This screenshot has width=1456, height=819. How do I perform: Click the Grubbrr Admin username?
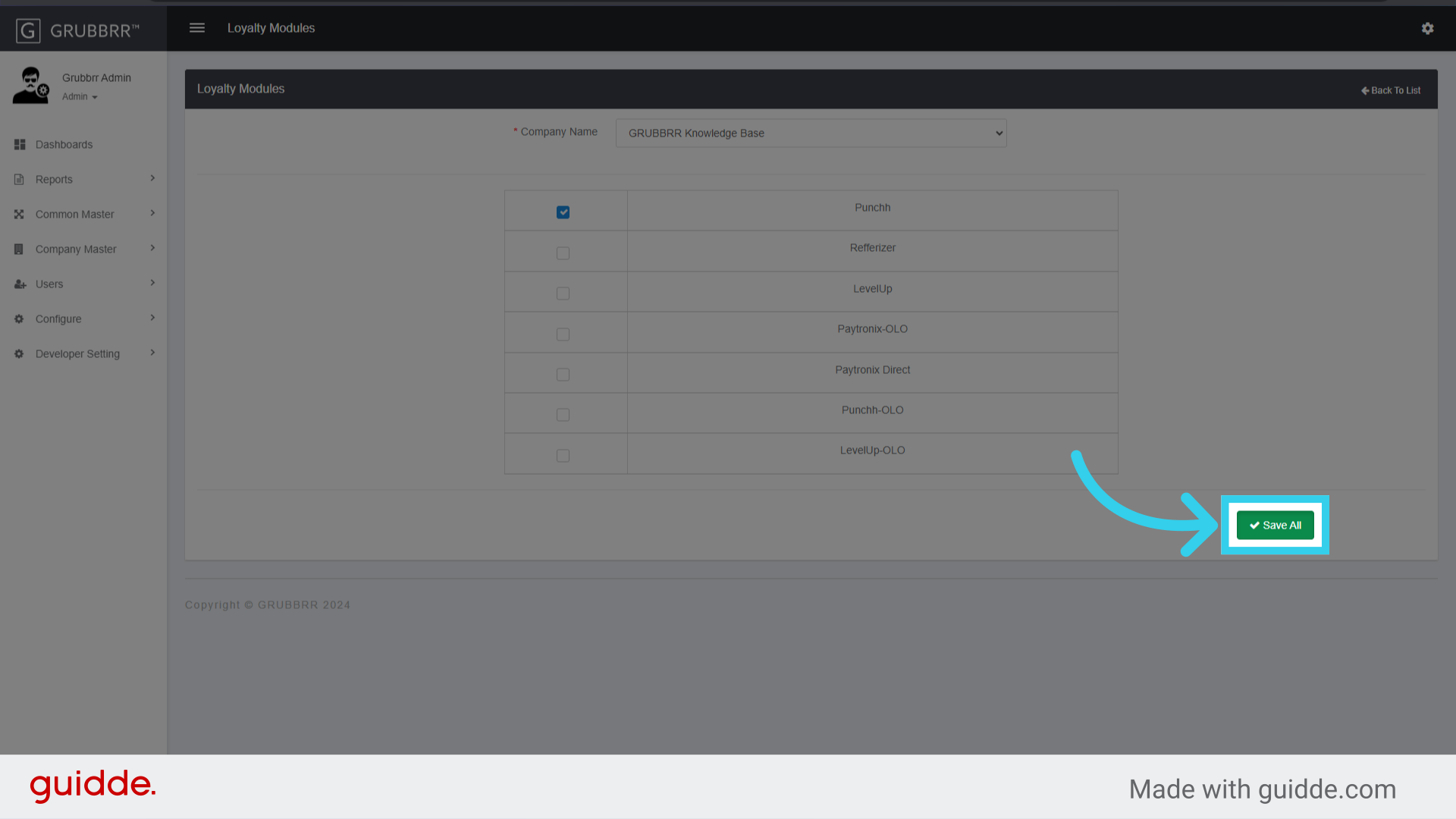96,77
